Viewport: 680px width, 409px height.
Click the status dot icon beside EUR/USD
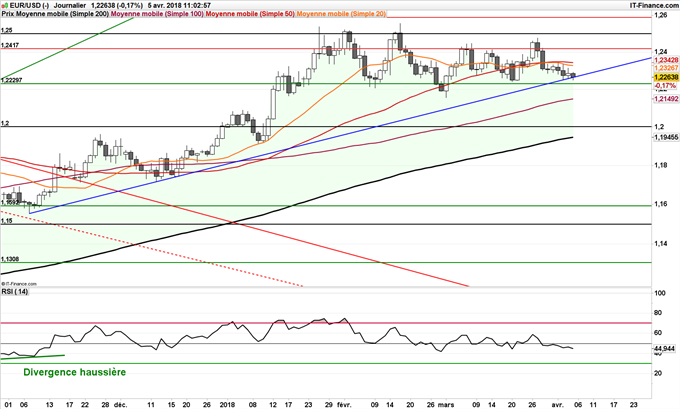point(5,6)
